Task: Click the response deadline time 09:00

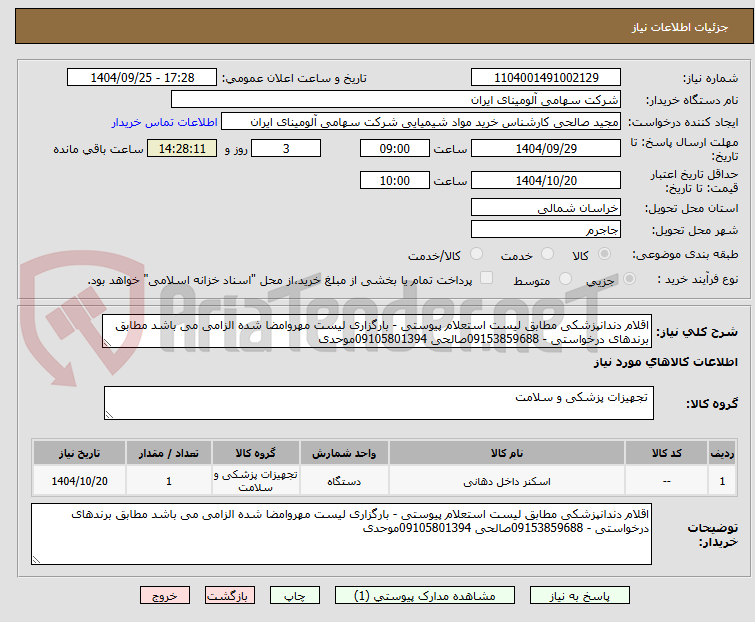Action: (x=395, y=148)
